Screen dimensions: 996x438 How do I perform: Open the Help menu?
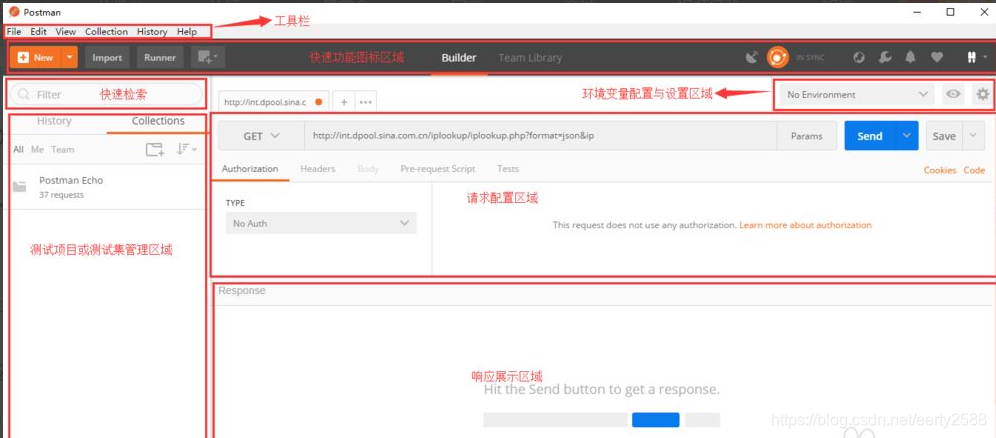pos(187,31)
